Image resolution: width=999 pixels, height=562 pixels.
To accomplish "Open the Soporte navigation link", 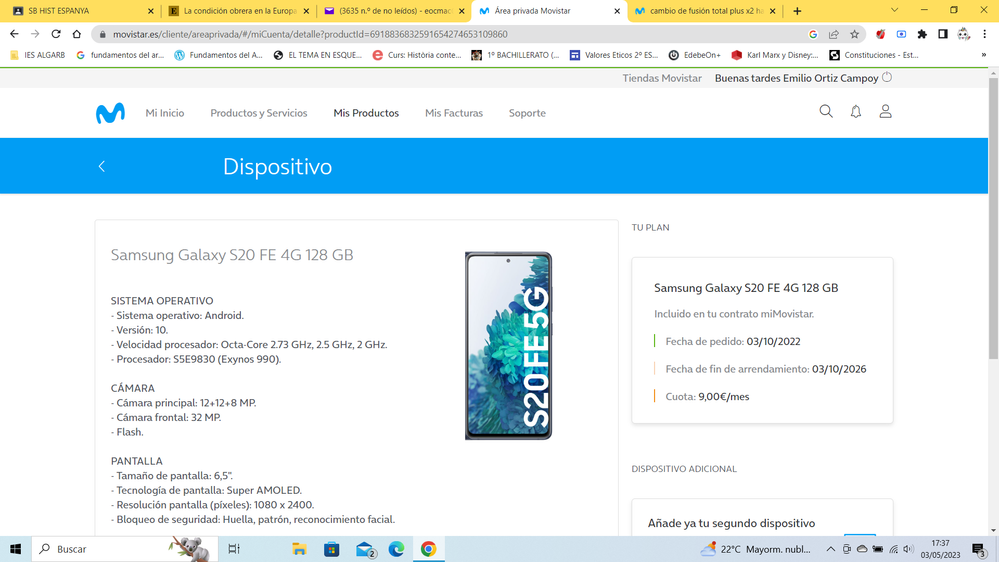I will (x=527, y=113).
